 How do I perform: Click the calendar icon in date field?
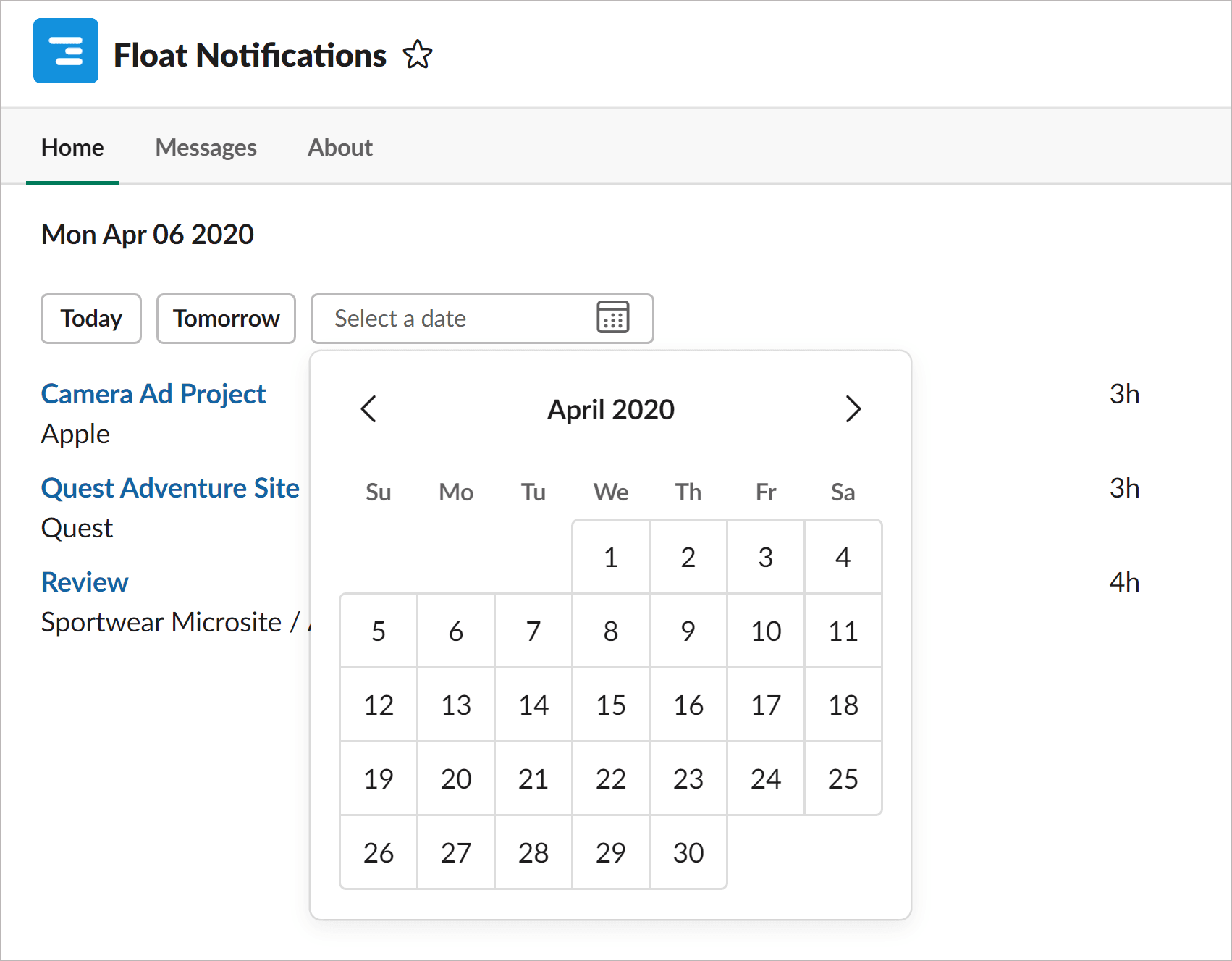(612, 318)
